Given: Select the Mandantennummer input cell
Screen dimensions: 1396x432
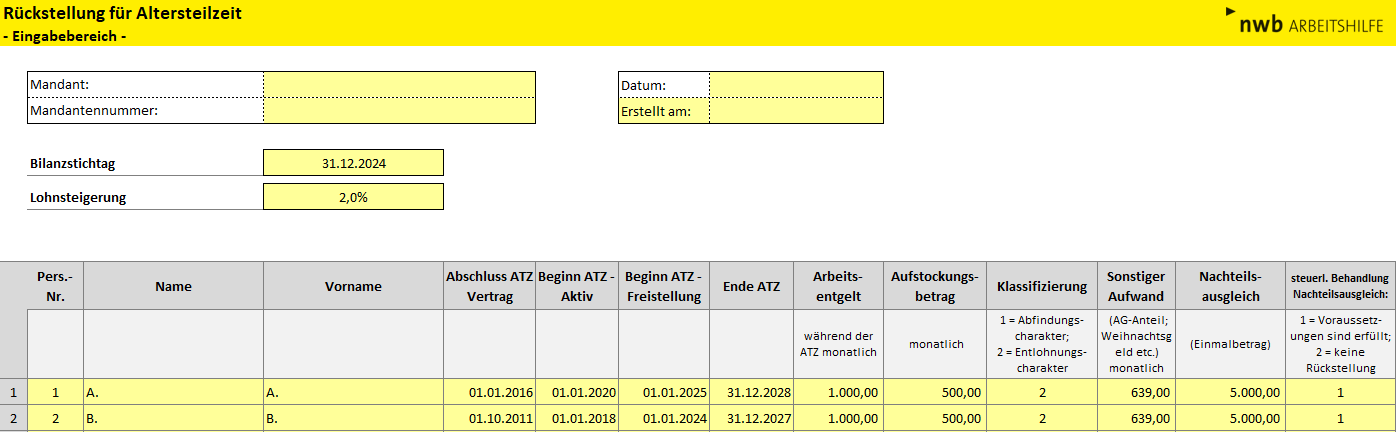Looking at the screenshot, I should coord(399,111).
